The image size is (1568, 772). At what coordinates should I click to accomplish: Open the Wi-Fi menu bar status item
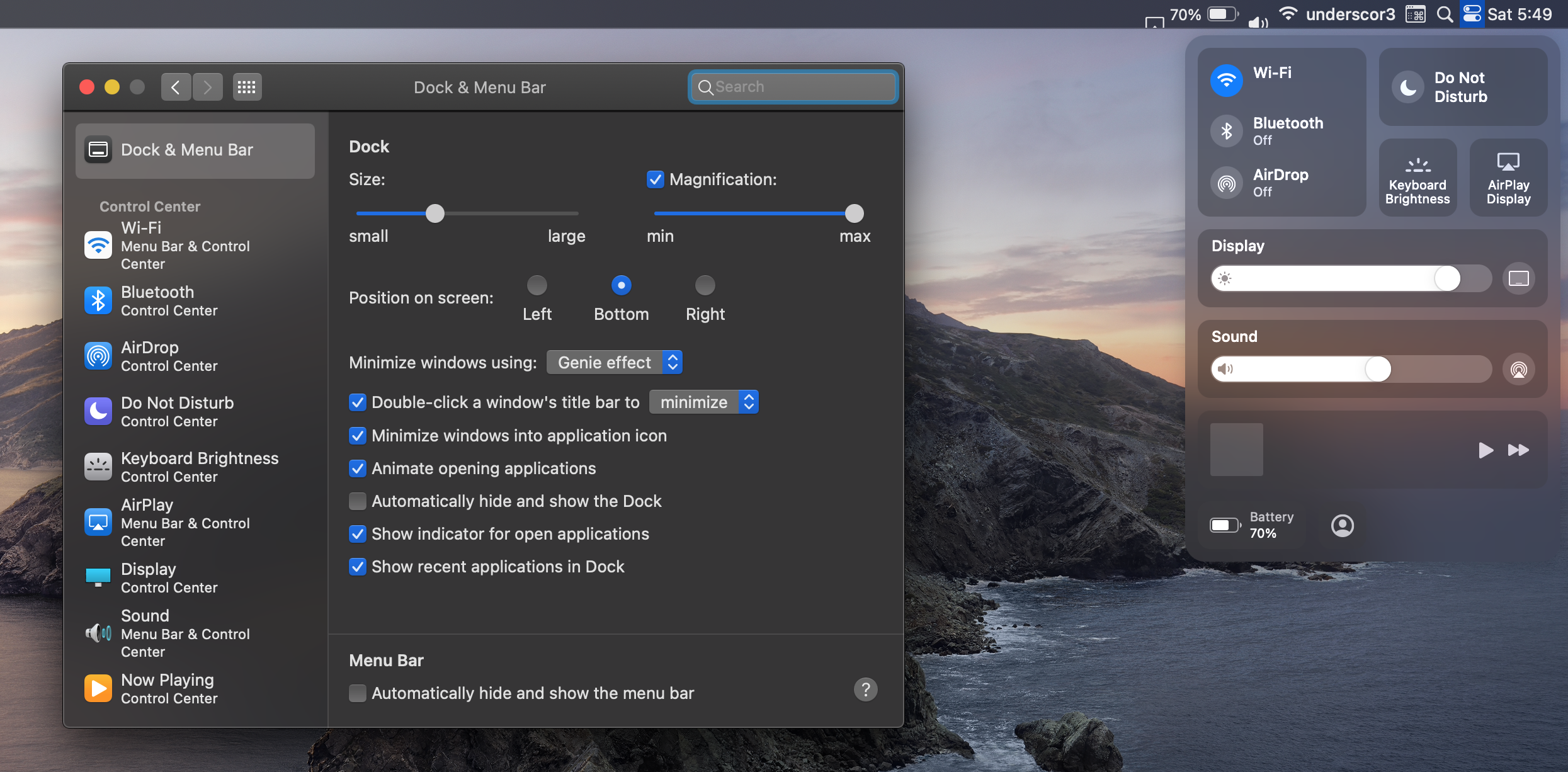(1288, 14)
